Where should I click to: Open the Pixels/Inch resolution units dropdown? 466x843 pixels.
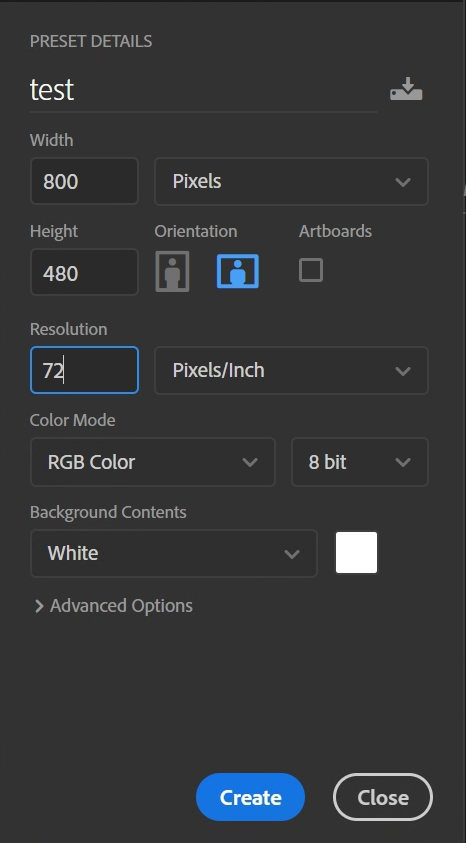pos(291,370)
